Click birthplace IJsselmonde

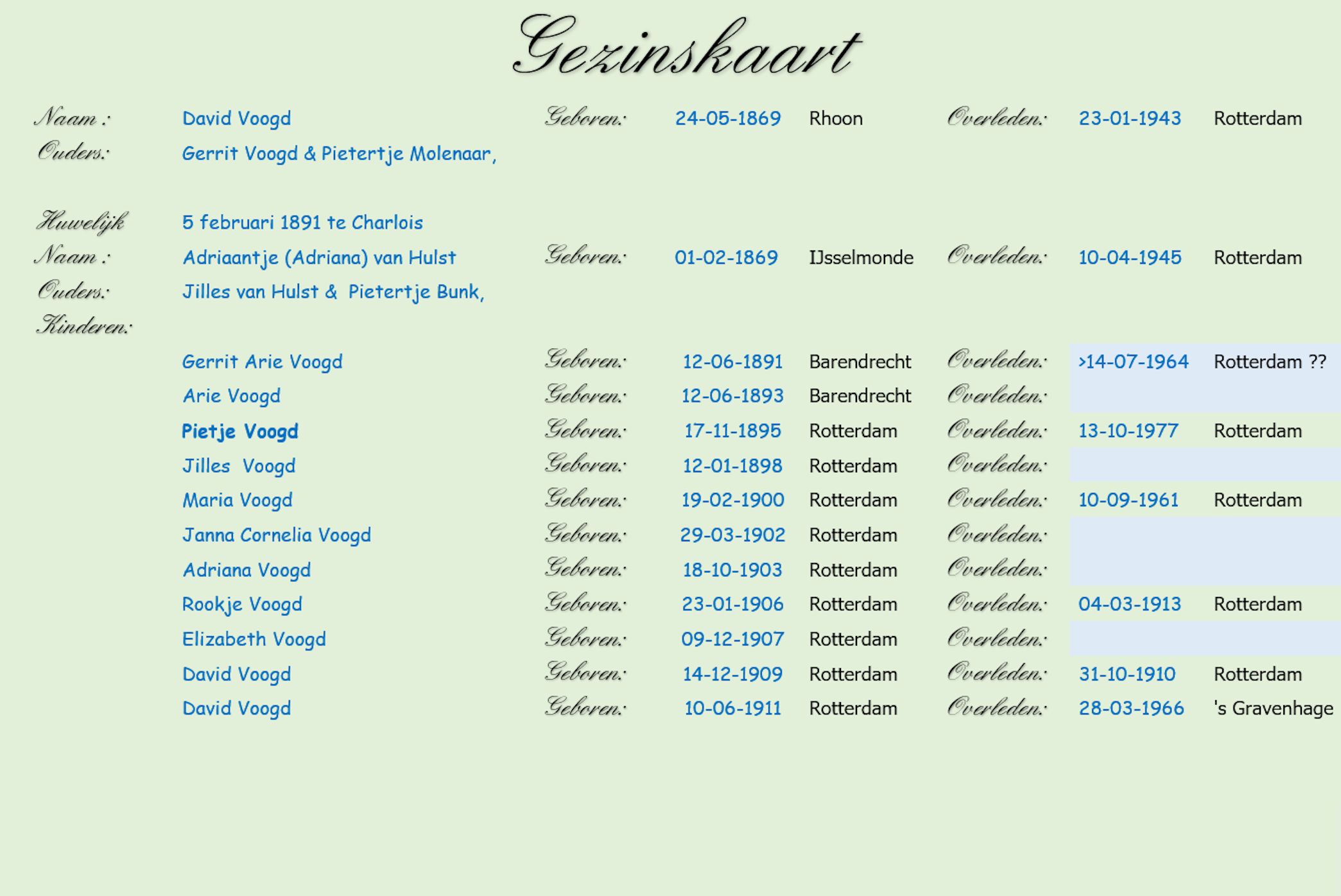pyautogui.click(x=861, y=257)
